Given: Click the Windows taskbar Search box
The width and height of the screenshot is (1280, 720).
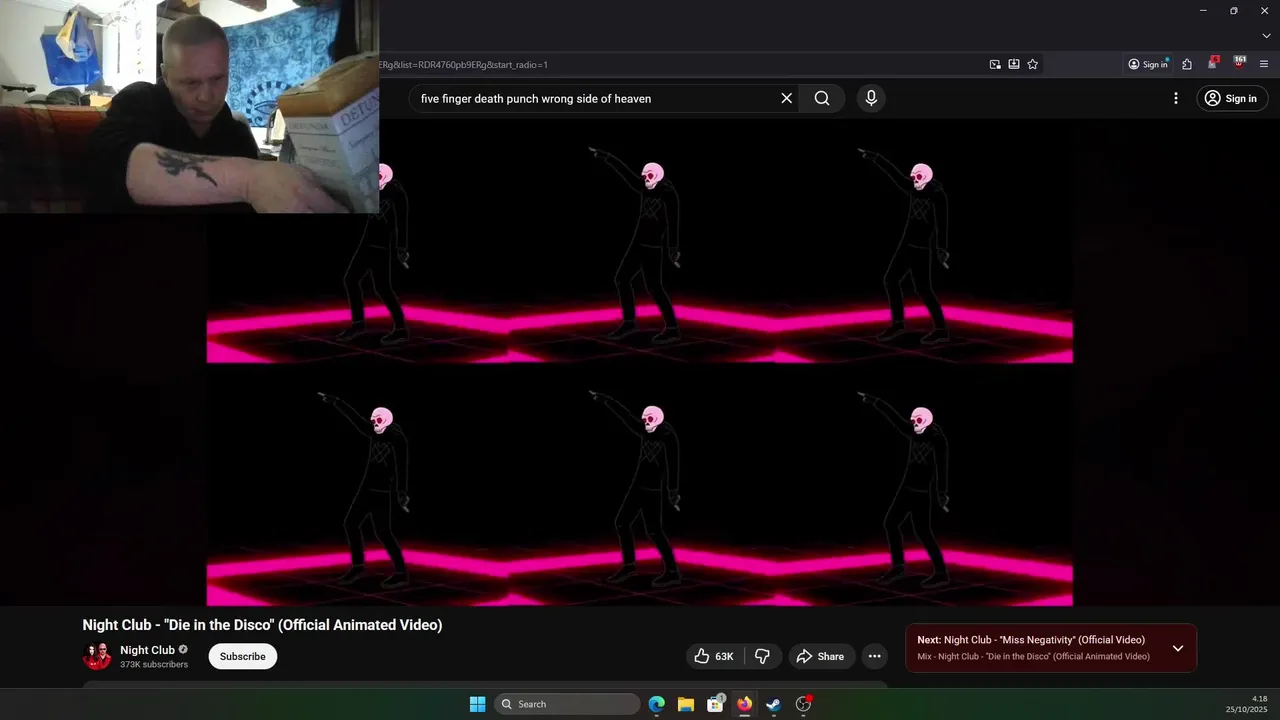Looking at the screenshot, I should coord(567,704).
